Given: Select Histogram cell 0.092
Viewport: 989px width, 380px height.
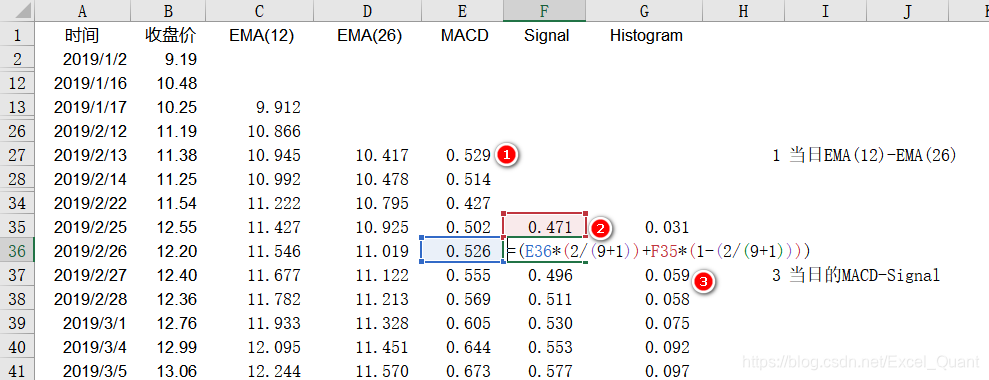Looking at the screenshot, I should pyautogui.click(x=644, y=347).
